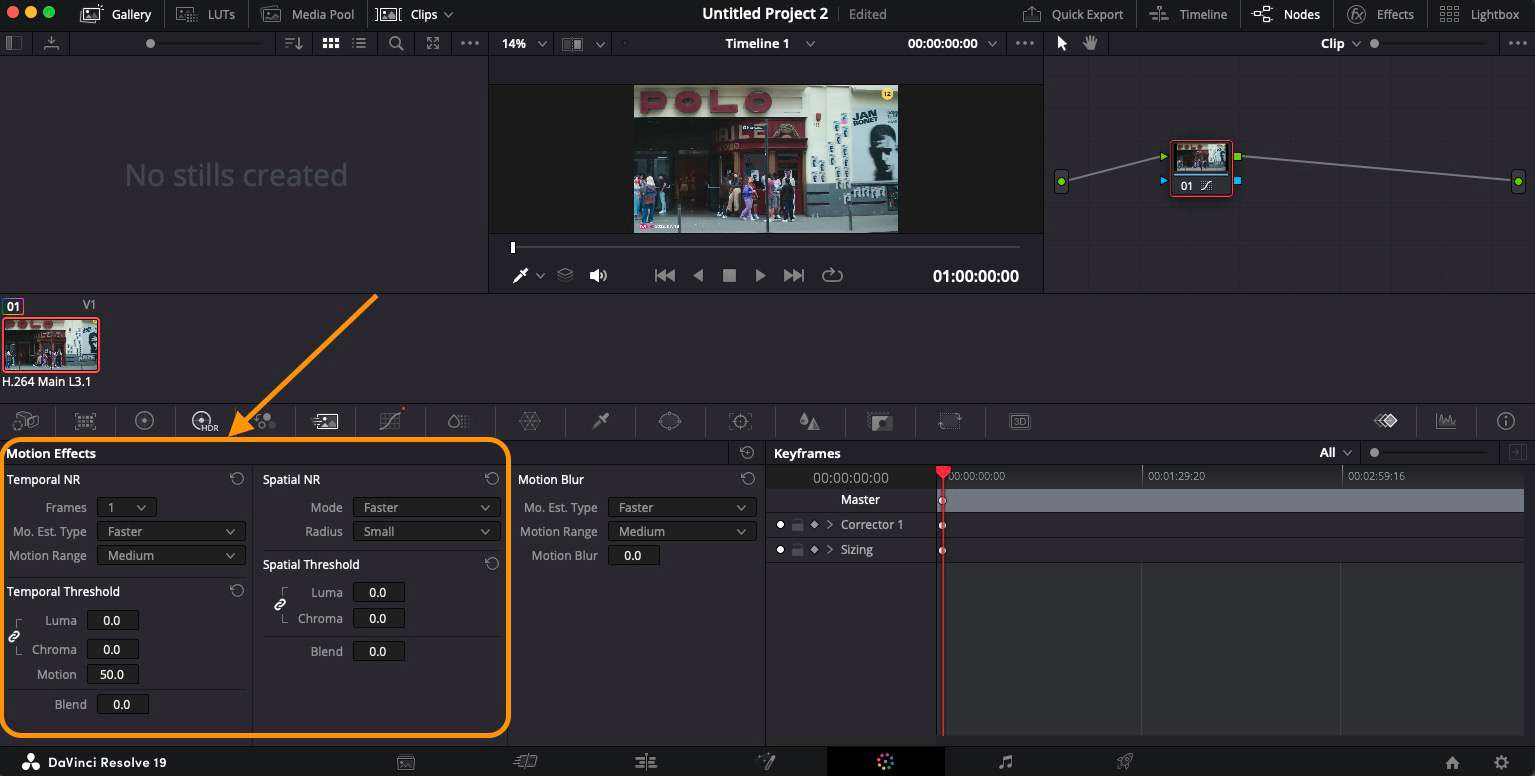This screenshot has height=776, width=1535.
Task: Open Spatial NR Radius dropdown
Action: click(x=426, y=531)
